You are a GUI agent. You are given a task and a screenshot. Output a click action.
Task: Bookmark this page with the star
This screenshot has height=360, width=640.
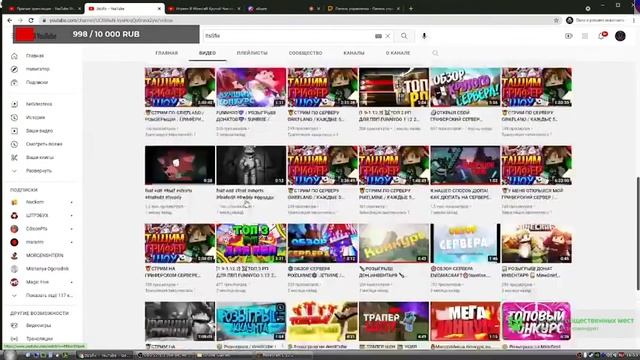click(556, 20)
